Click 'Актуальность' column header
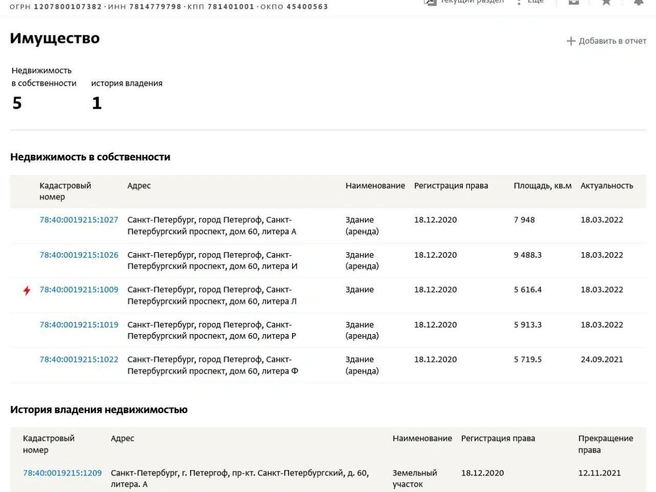656x492 pixels. coord(607,186)
